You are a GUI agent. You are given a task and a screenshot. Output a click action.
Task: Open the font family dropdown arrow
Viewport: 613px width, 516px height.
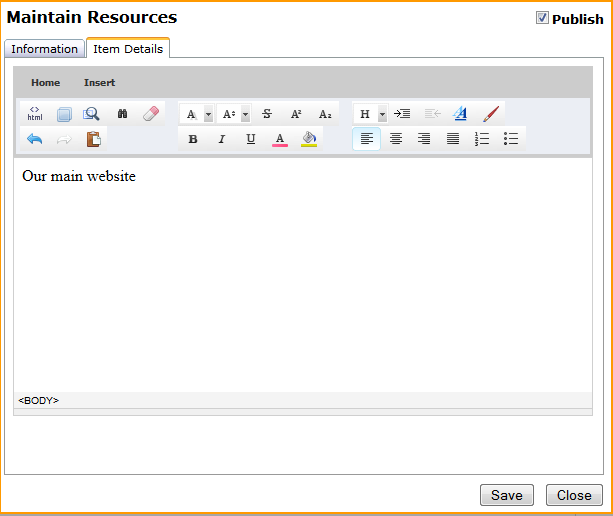[209, 114]
